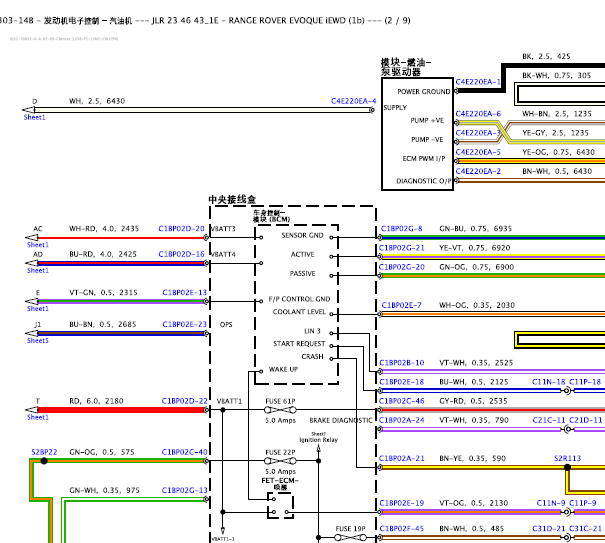
Task: Click connector link C1BP02G-21
Action: (401, 248)
